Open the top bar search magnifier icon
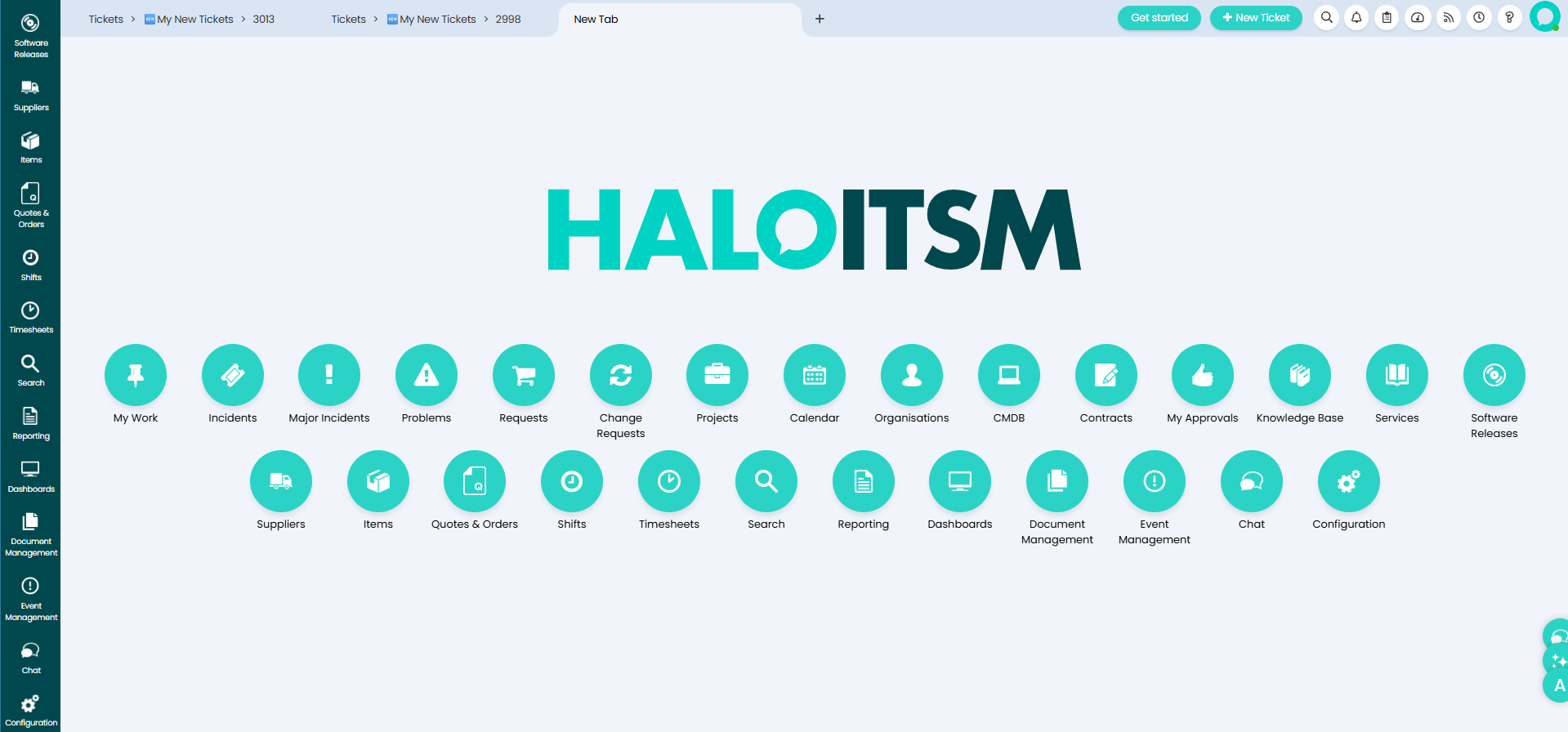Image resolution: width=1568 pixels, height=732 pixels. tap(1327, 17)
